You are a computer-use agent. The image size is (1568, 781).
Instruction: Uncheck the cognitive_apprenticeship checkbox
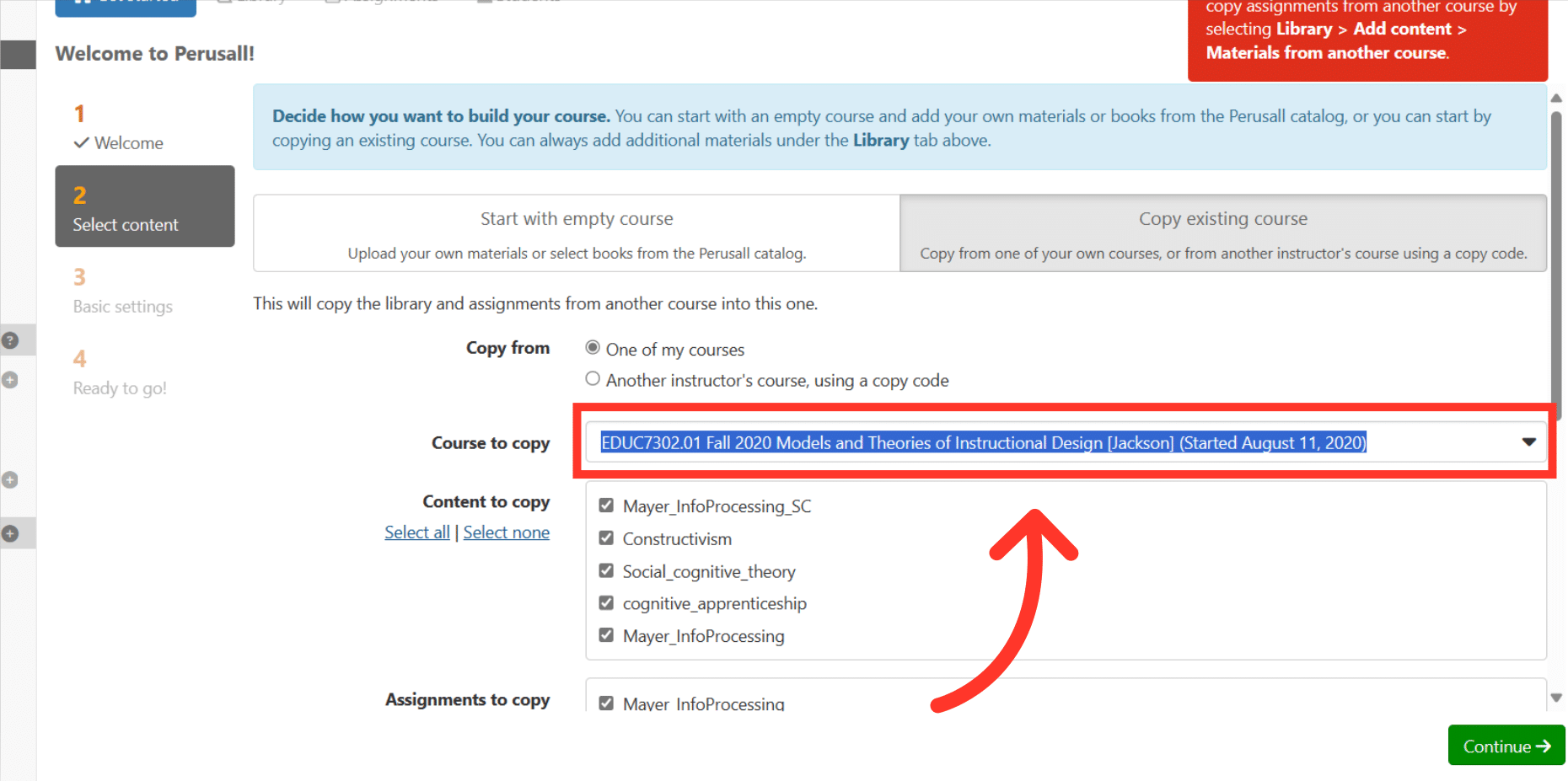[x=606, y=602]
